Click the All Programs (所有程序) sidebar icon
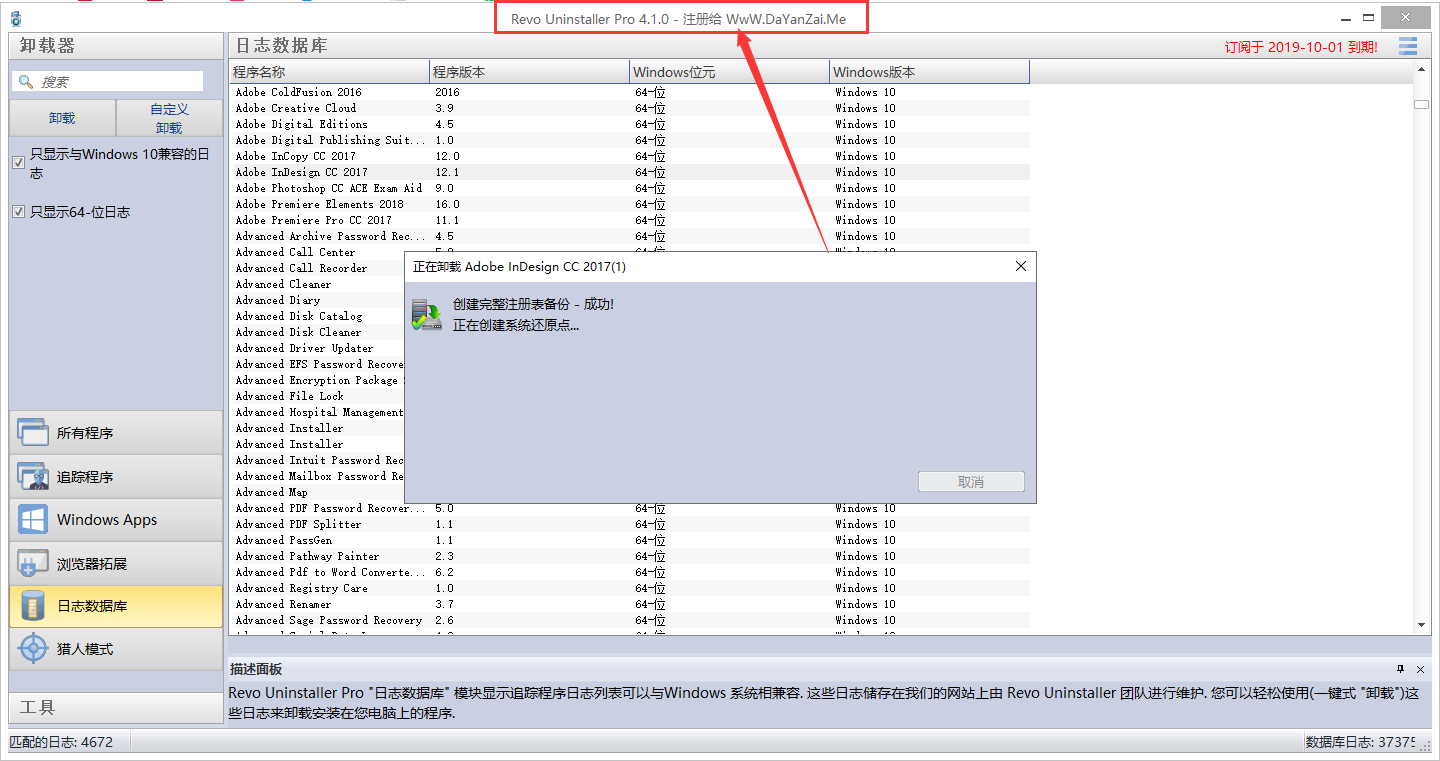This screenshot has height=761, width=1440. coord(33,433)
